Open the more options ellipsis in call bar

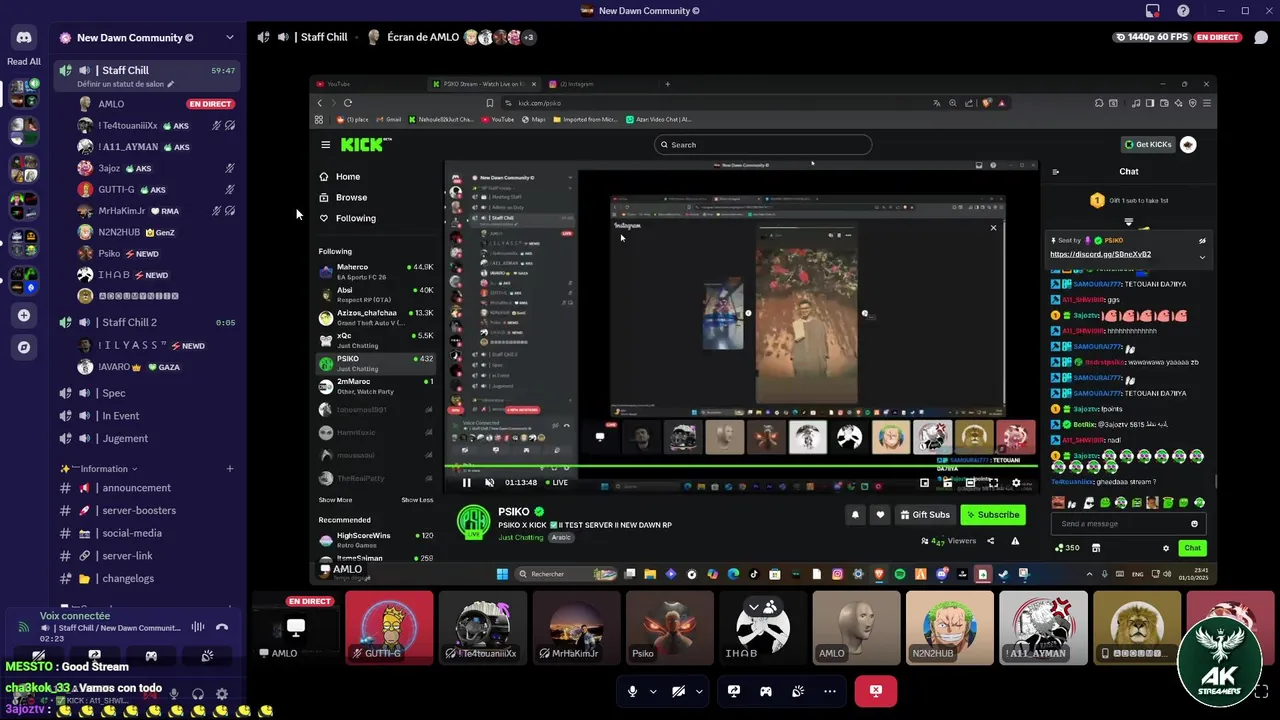[x=829, y=691]
